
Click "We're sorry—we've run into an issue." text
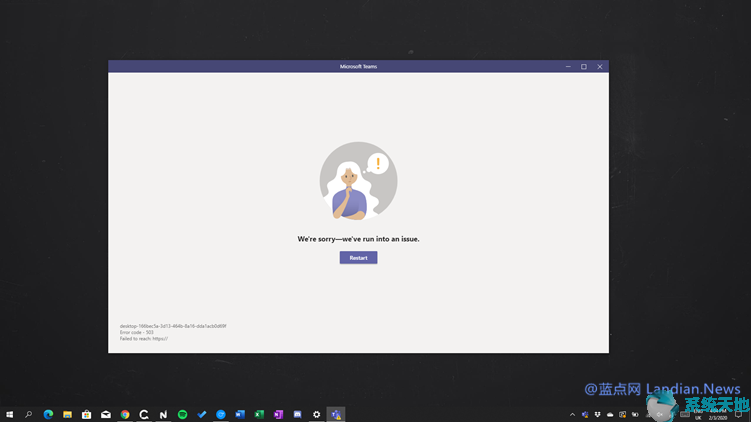coord(358,239)
